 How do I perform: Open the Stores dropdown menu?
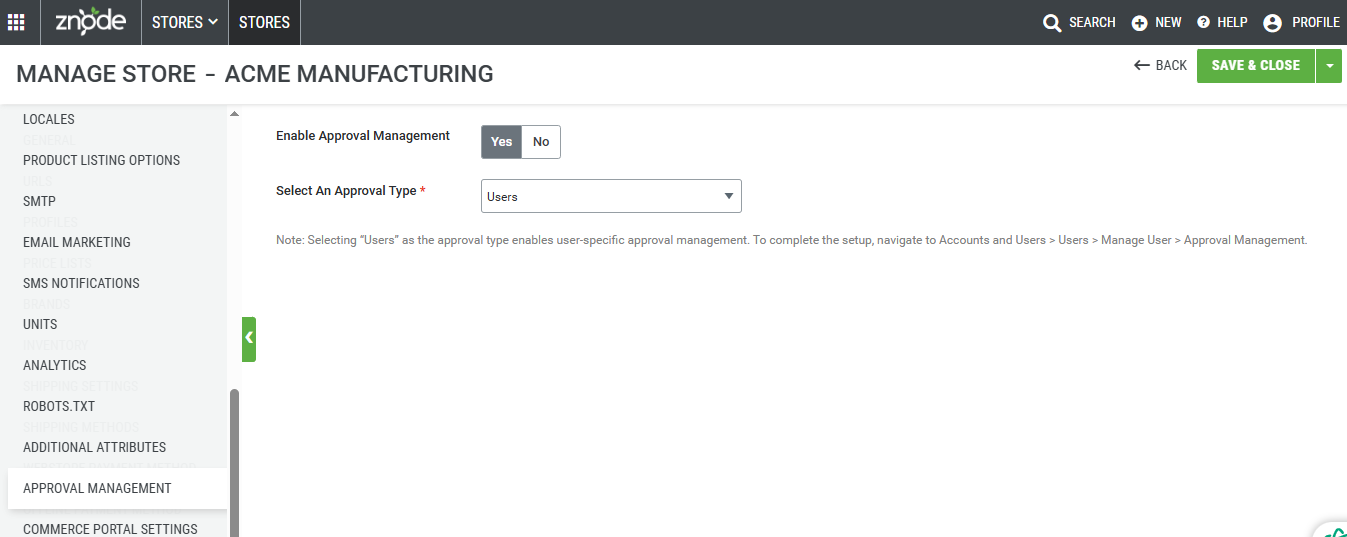coord(185,22)
